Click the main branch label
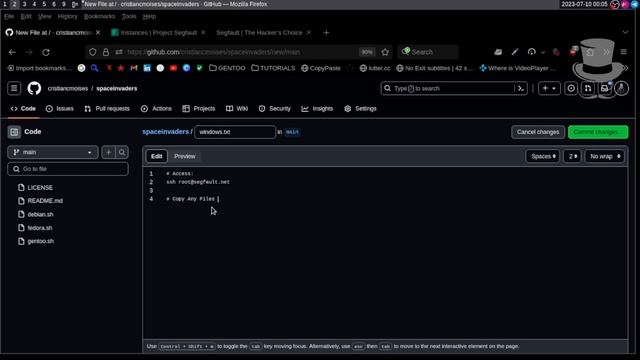640x360 pixels. pyautogui.click(x=292, y=132)
